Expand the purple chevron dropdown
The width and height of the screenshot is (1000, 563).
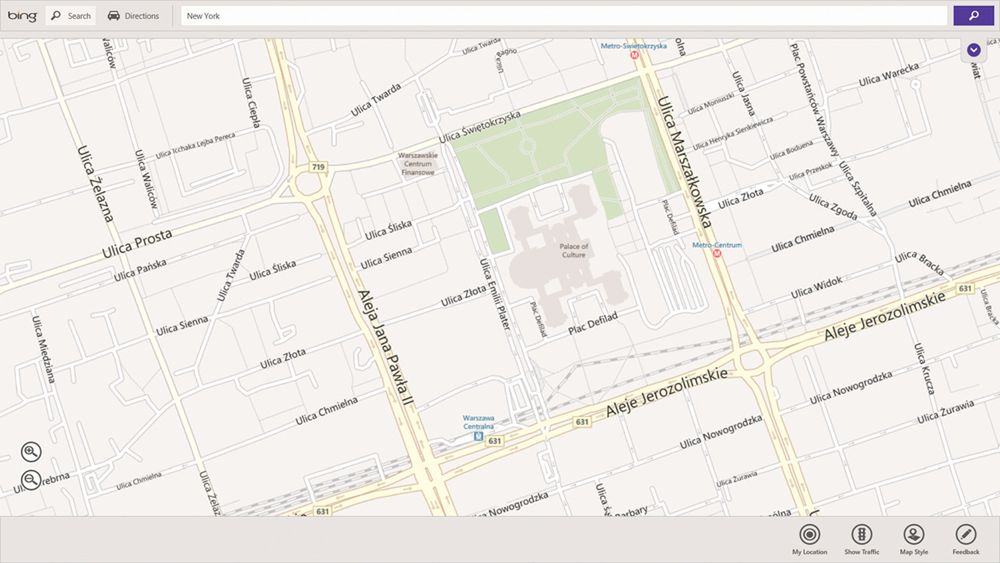(973, 50)
